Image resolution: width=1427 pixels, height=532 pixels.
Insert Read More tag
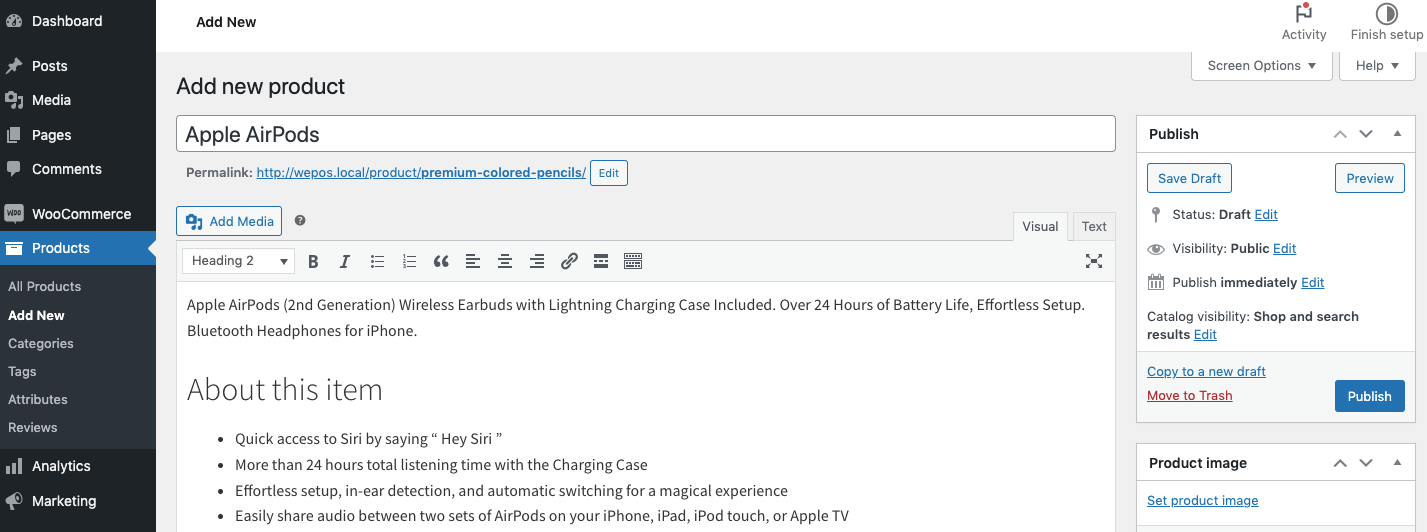tap(601, 261)
